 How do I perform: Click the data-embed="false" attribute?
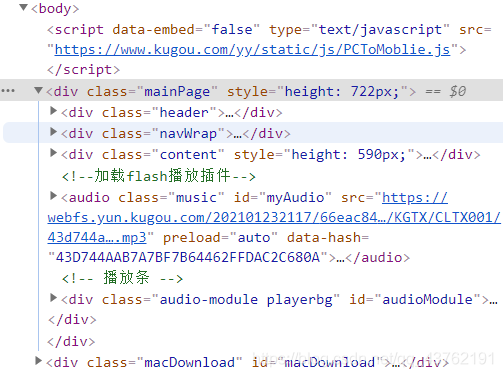(x=186, y=30)
